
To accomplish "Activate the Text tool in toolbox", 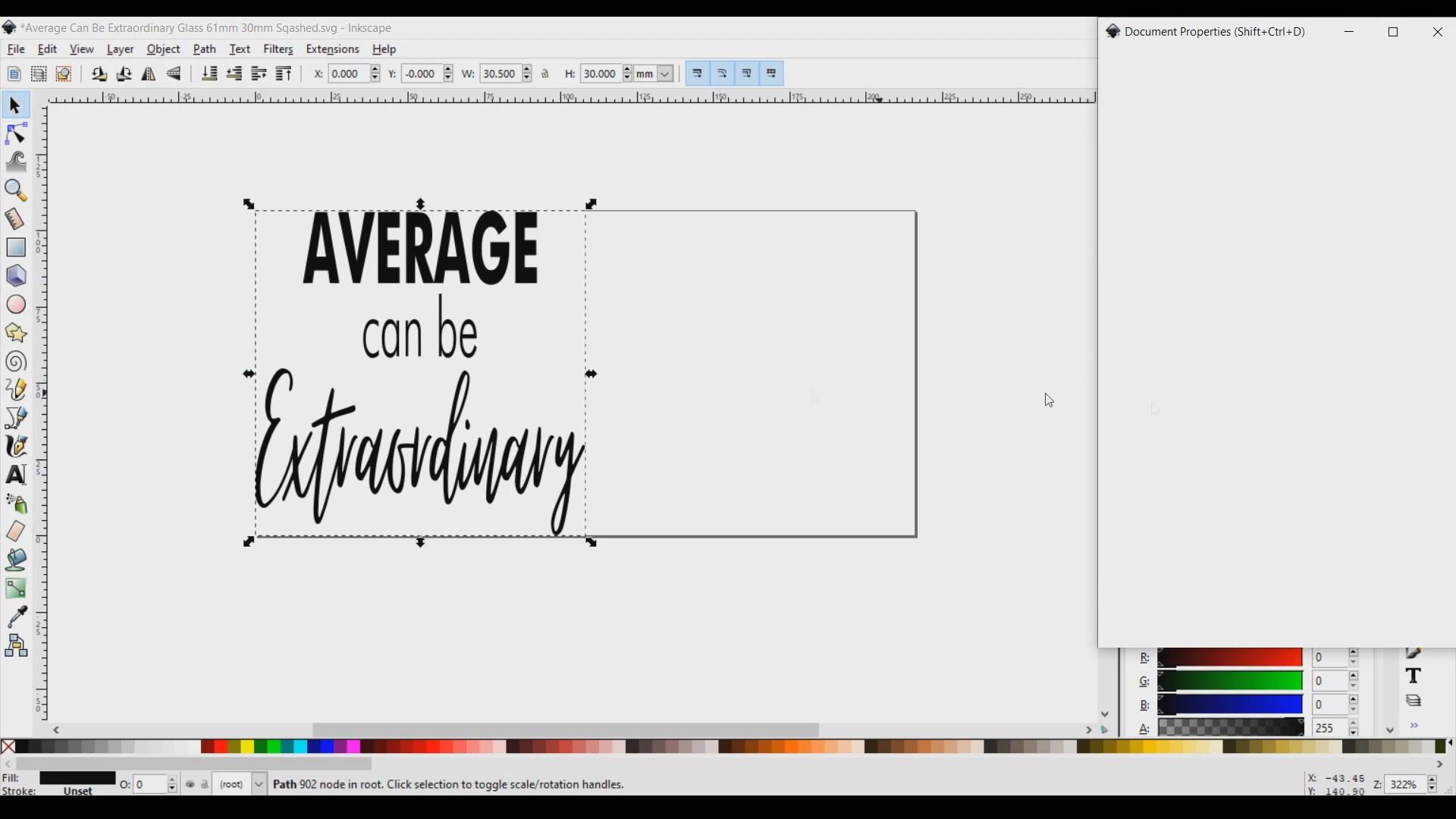I will click(16, 475).
